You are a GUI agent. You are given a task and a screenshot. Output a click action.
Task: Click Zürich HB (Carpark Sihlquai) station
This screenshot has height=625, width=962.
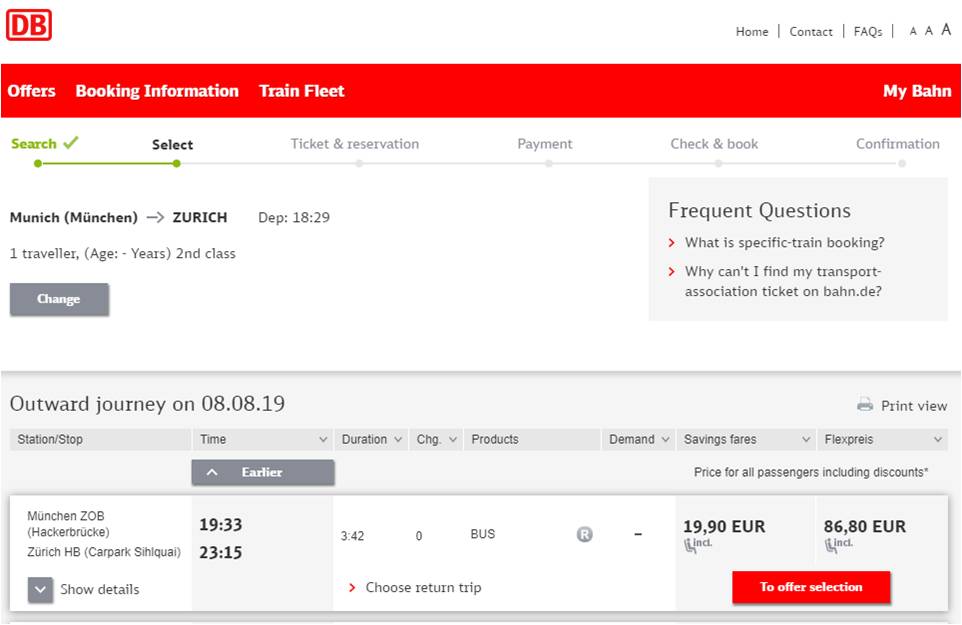tap(104, 552)
